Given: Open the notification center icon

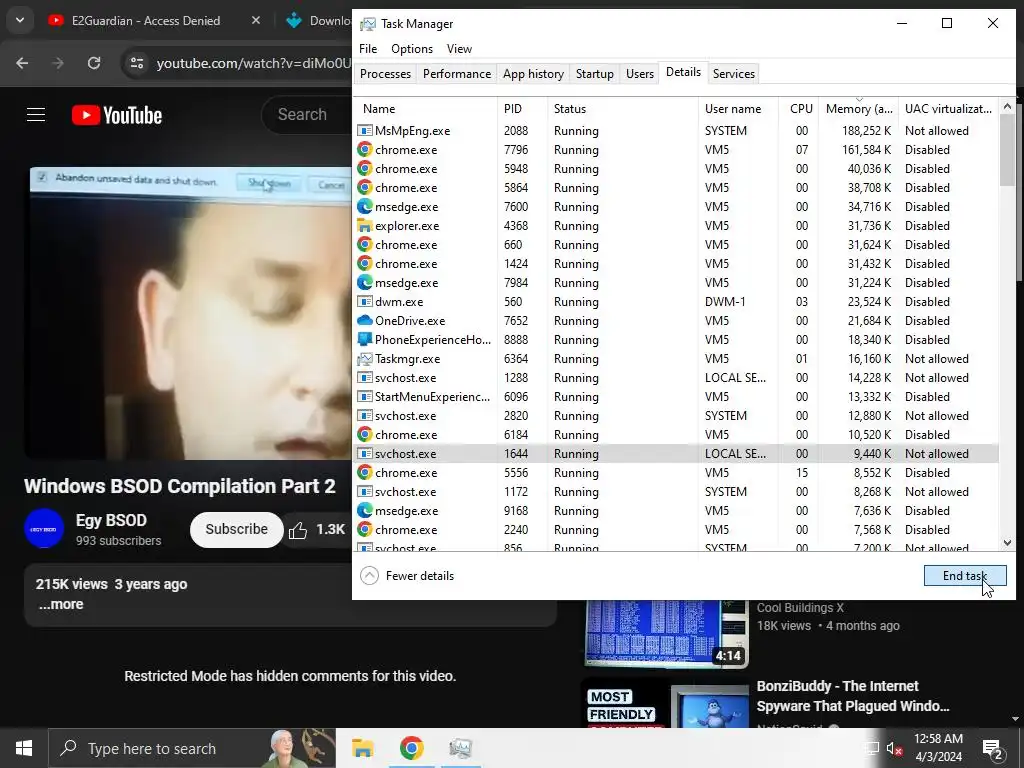Looking at the screenshot, I should 993,748.
